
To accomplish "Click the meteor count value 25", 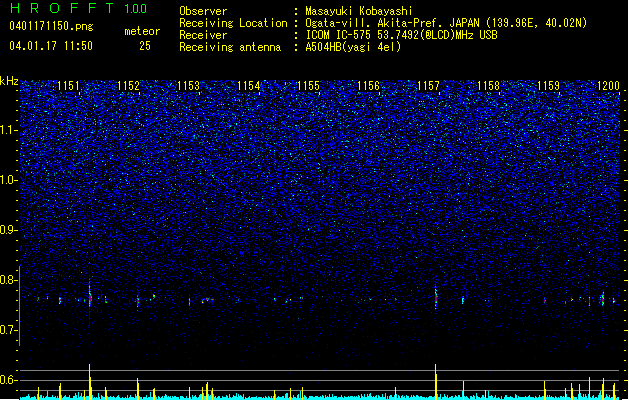I will (145, 46).
